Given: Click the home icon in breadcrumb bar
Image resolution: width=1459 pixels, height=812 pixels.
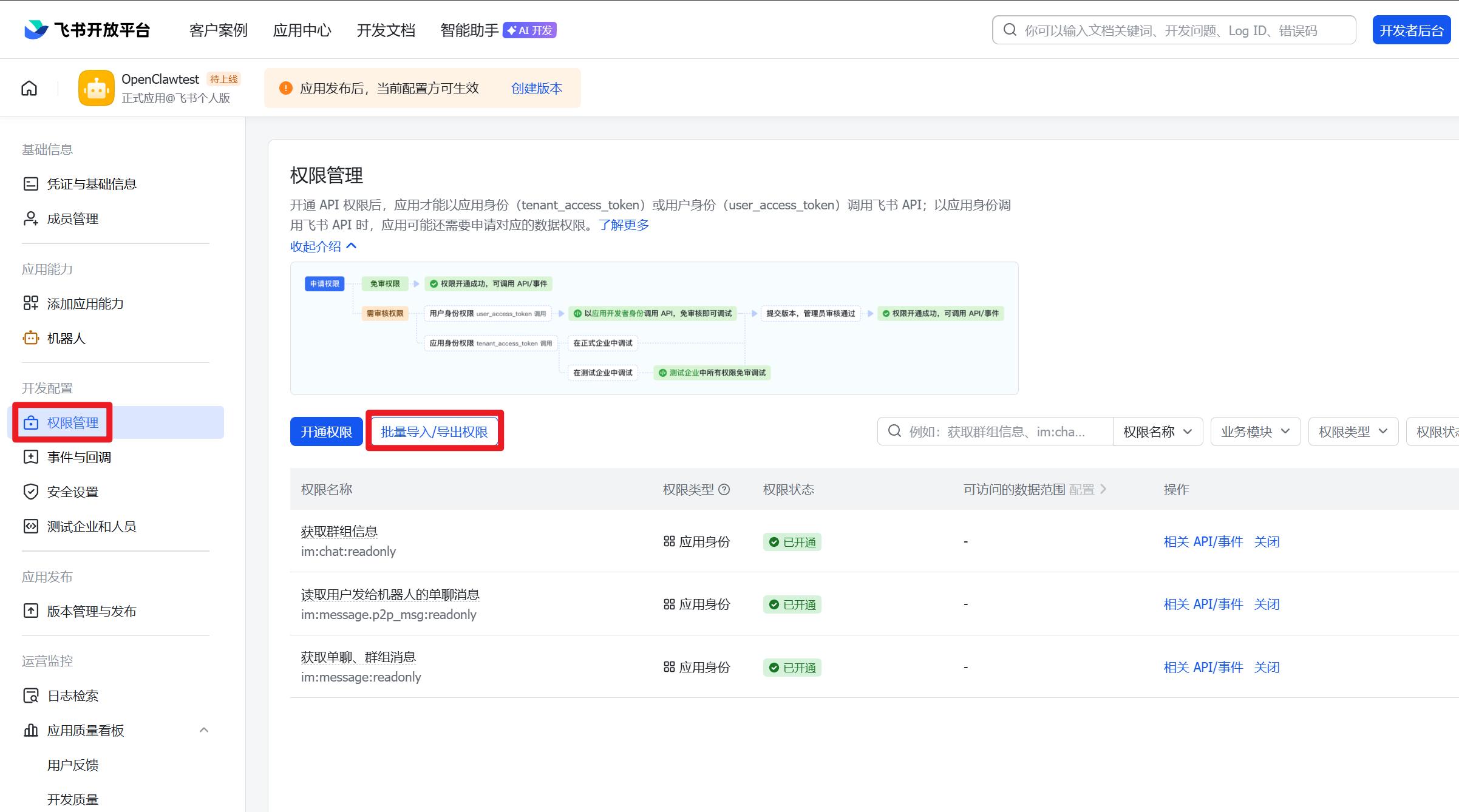Looking at the screenshot, I should coord(29,89).
